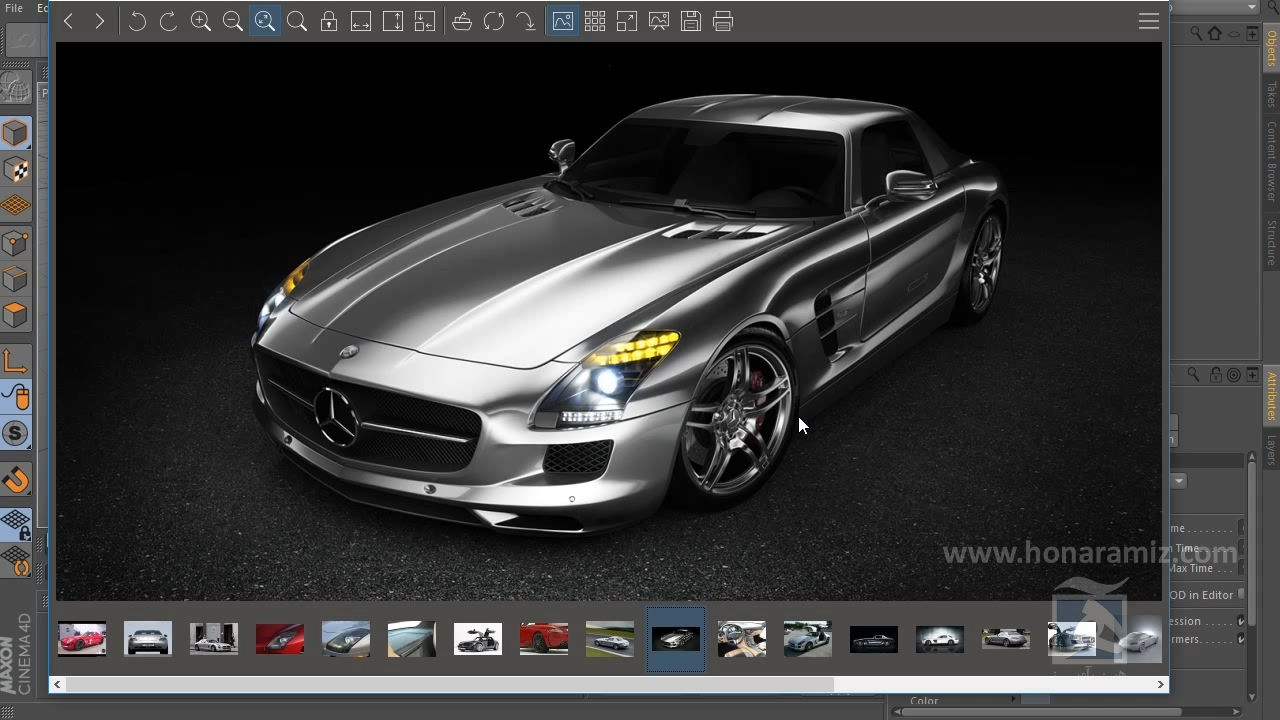
Task: Open the Cinema 4D File menu
Action: [x=14, y=8]
